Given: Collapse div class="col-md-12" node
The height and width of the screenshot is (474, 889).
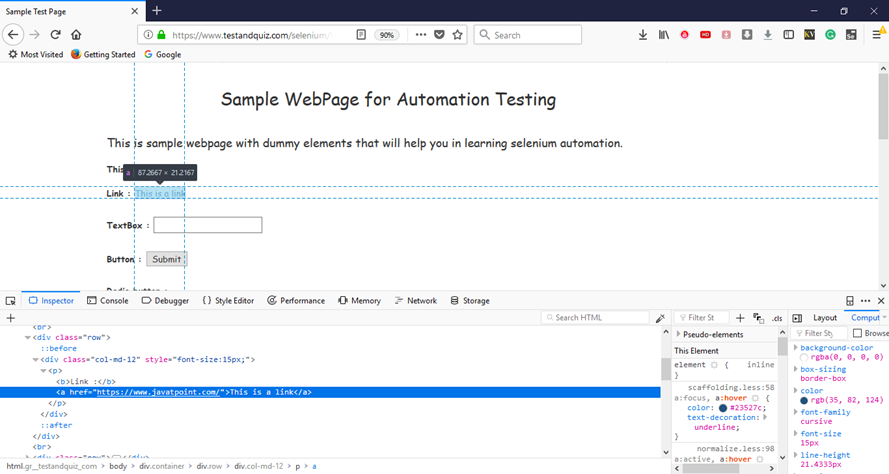Looking at the screenshot, I should (35, 359).
